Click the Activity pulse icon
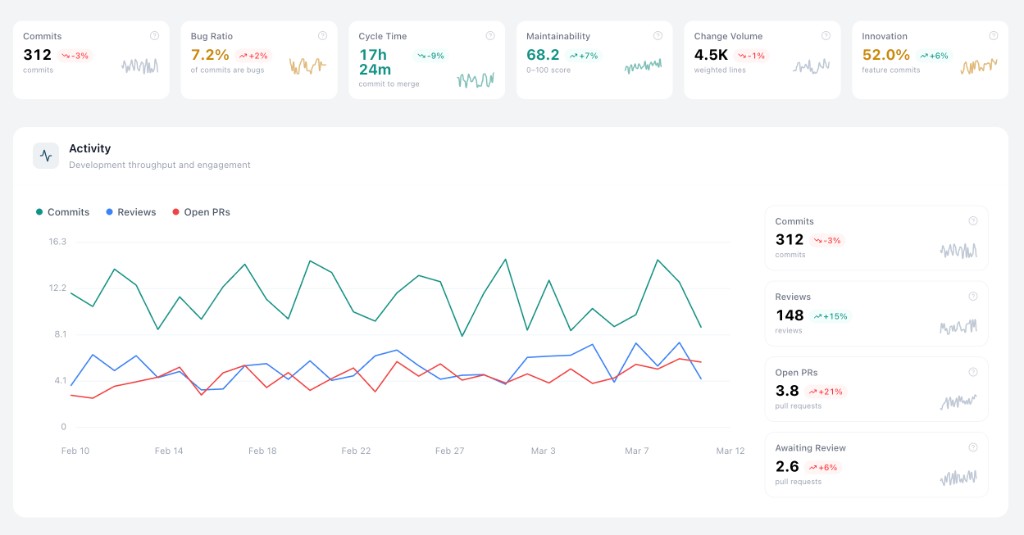 [x=46, y=155]
